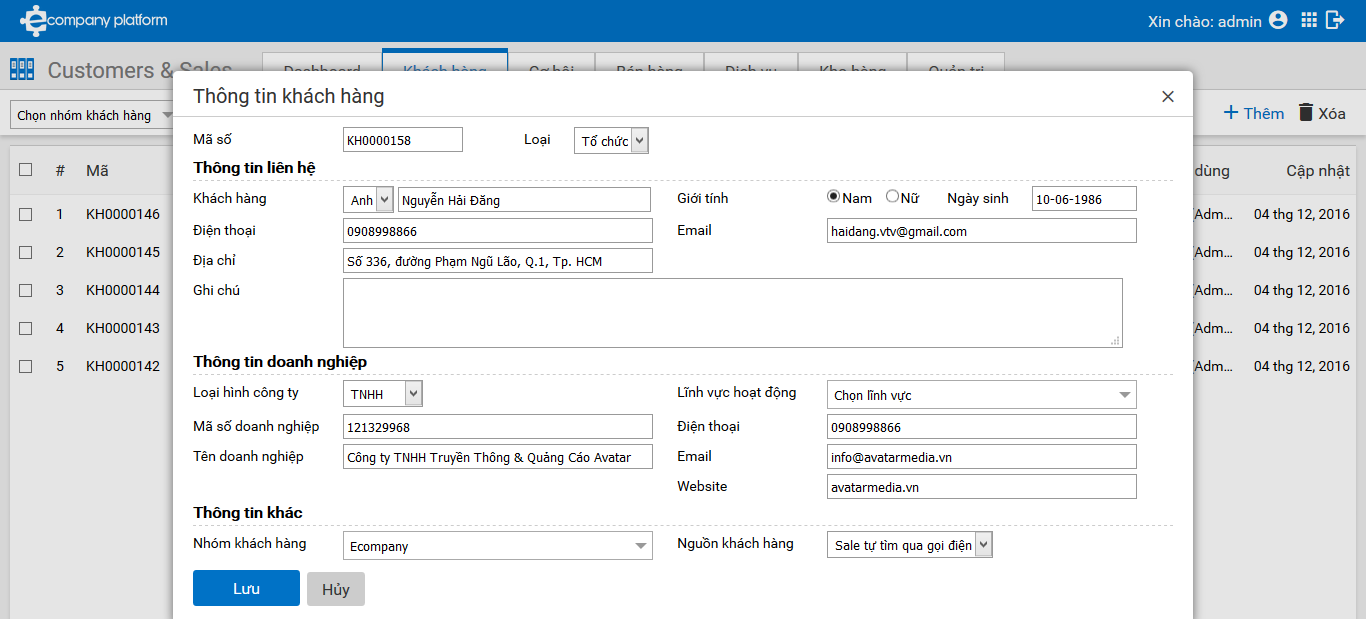1366x619 pixels.
Task: Expand the Chọn lĩnh vực dropdown
Action: click(982, 395)
